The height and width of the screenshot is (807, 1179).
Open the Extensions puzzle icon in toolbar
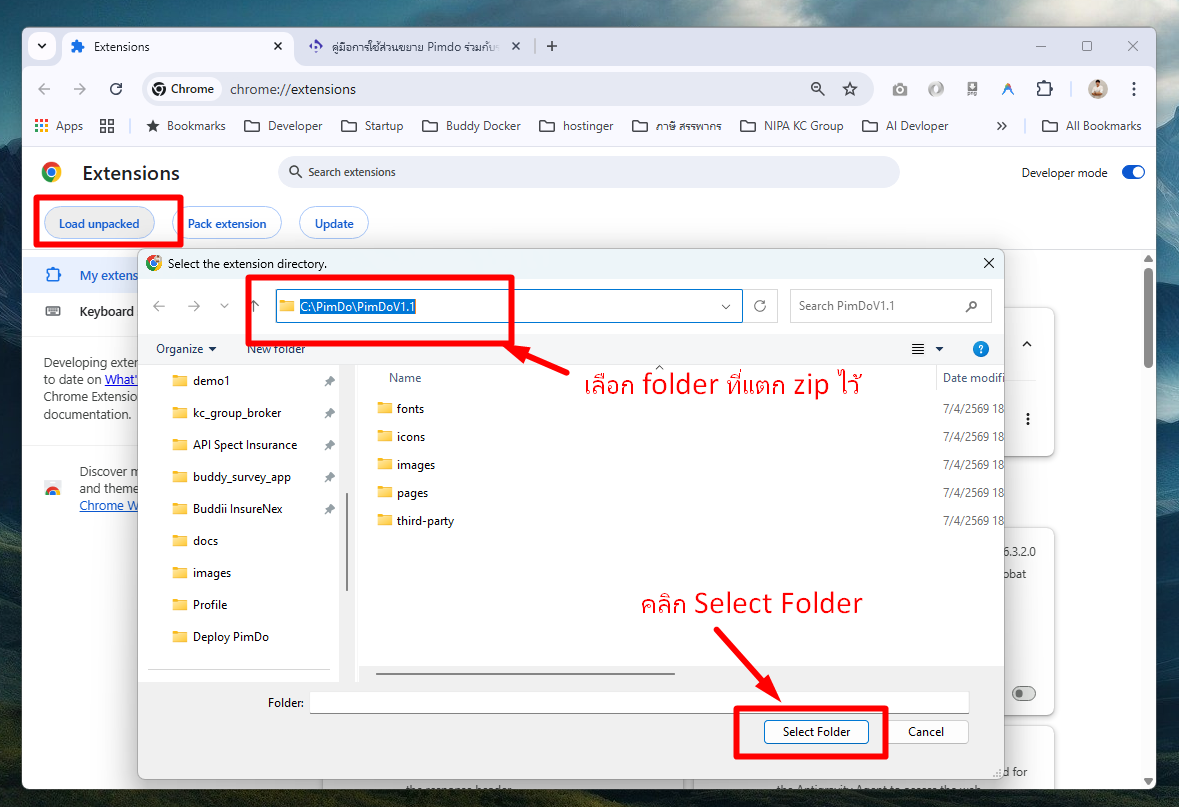1044,89
